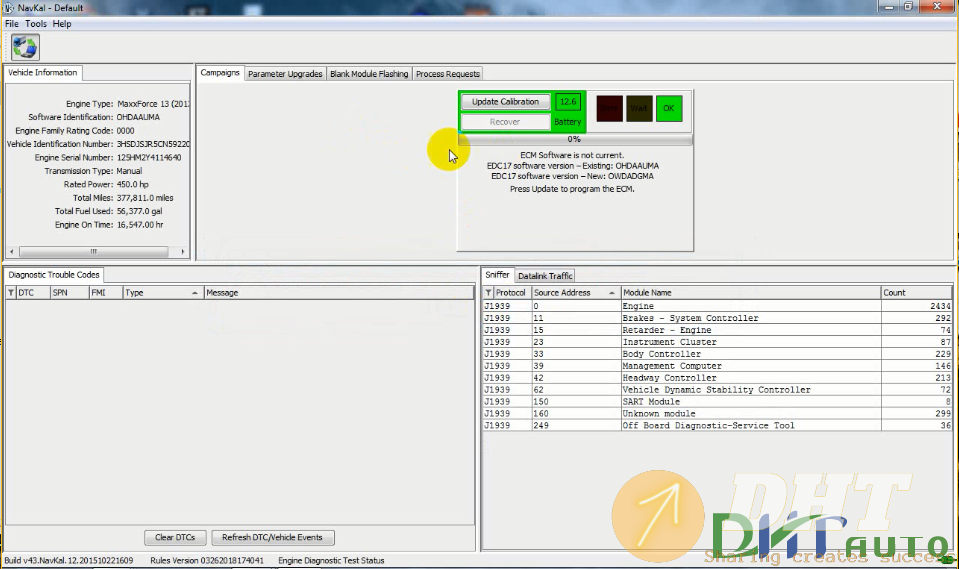Click the Total Miles value
The width and height of the screenshot is (959, 569).
[x=145, y=198]
